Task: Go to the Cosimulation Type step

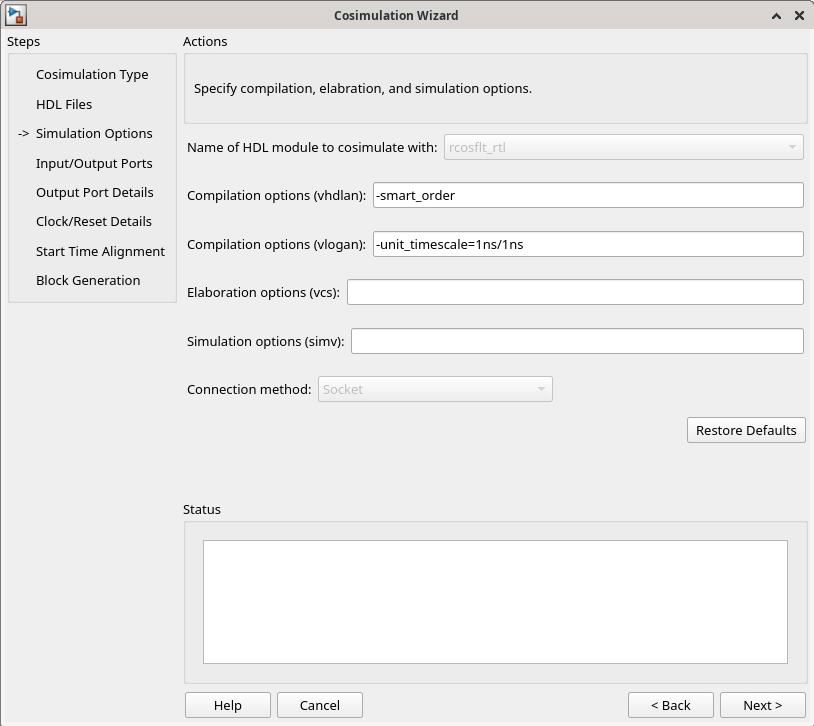Action: click(x=92, y=75)
